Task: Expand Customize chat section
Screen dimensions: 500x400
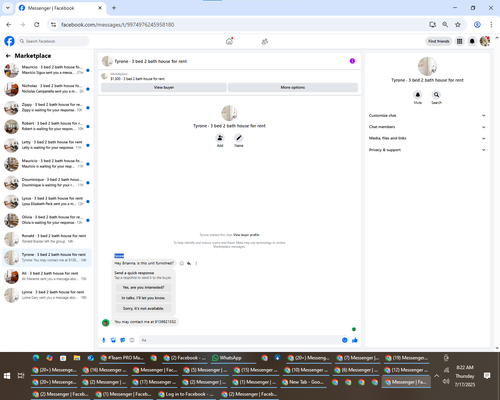Action: (427, 116)
